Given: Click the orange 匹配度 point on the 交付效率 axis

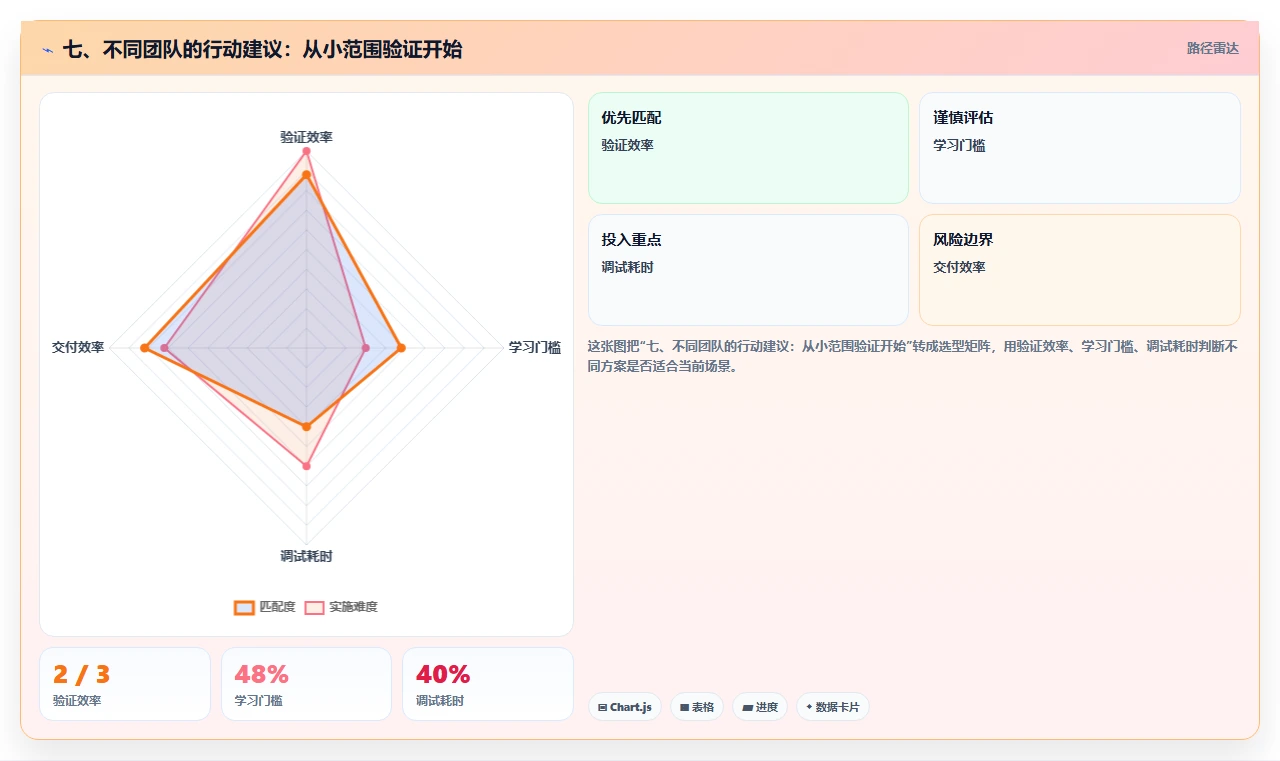Looking at the screenshot, I should click(x=144, y=348).
